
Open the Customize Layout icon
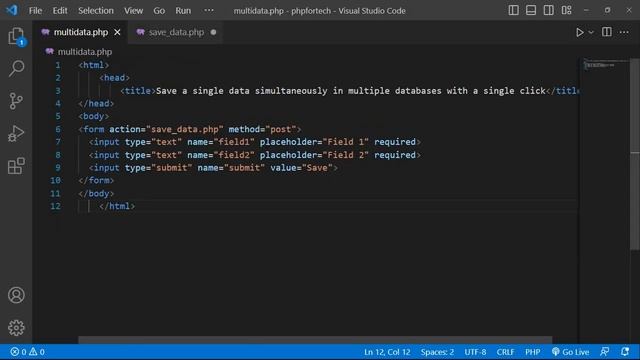click(x=567, y=10)
